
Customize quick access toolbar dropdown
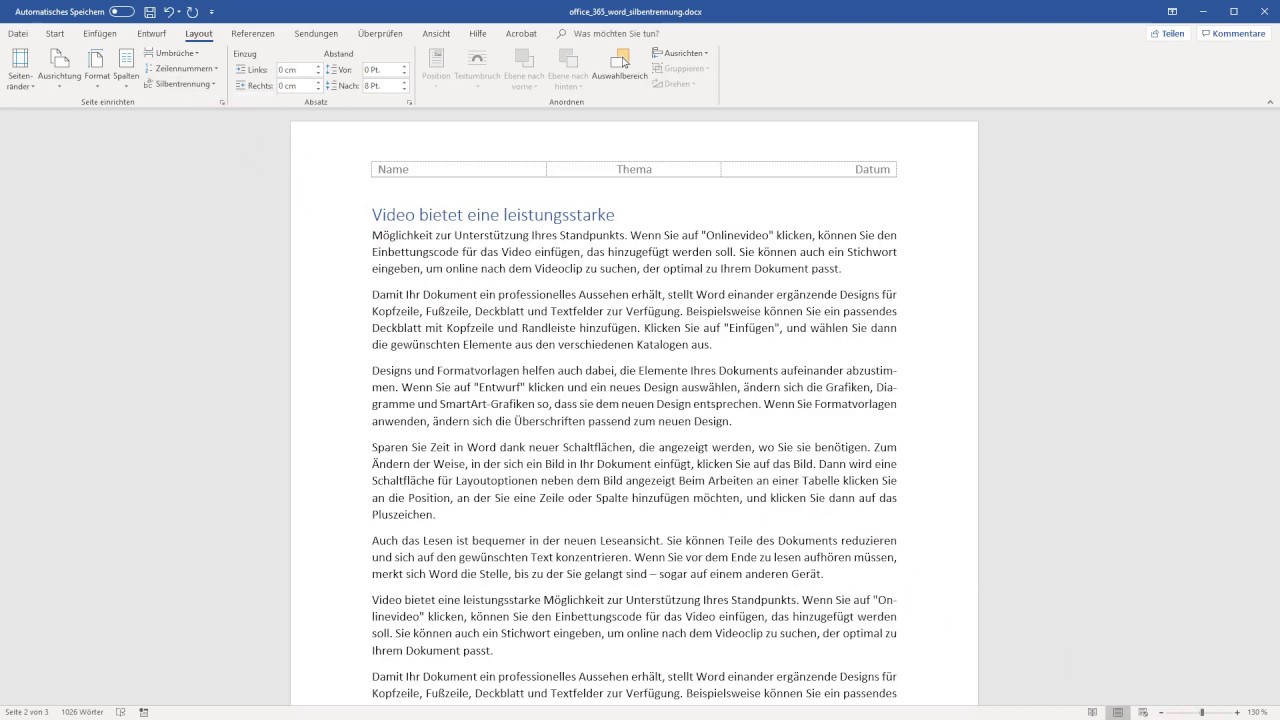click(212, 12)
